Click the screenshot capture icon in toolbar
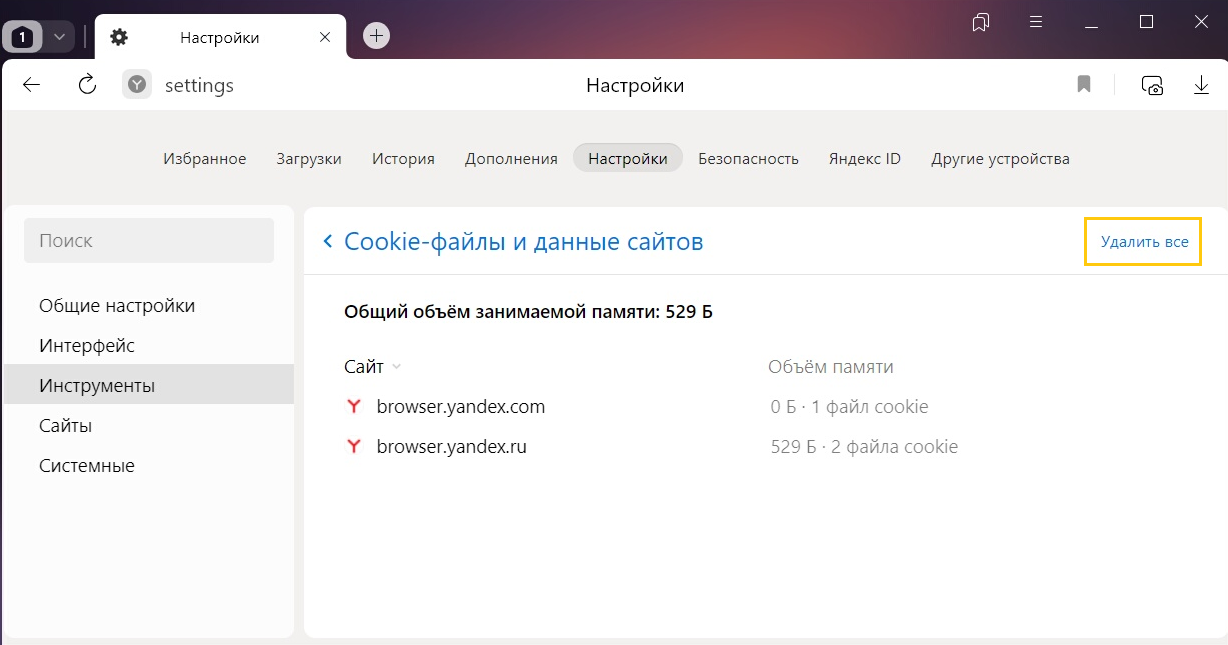Viewport: 1228px width, 645px height. pyautogui.click(x=1153, y=86)
